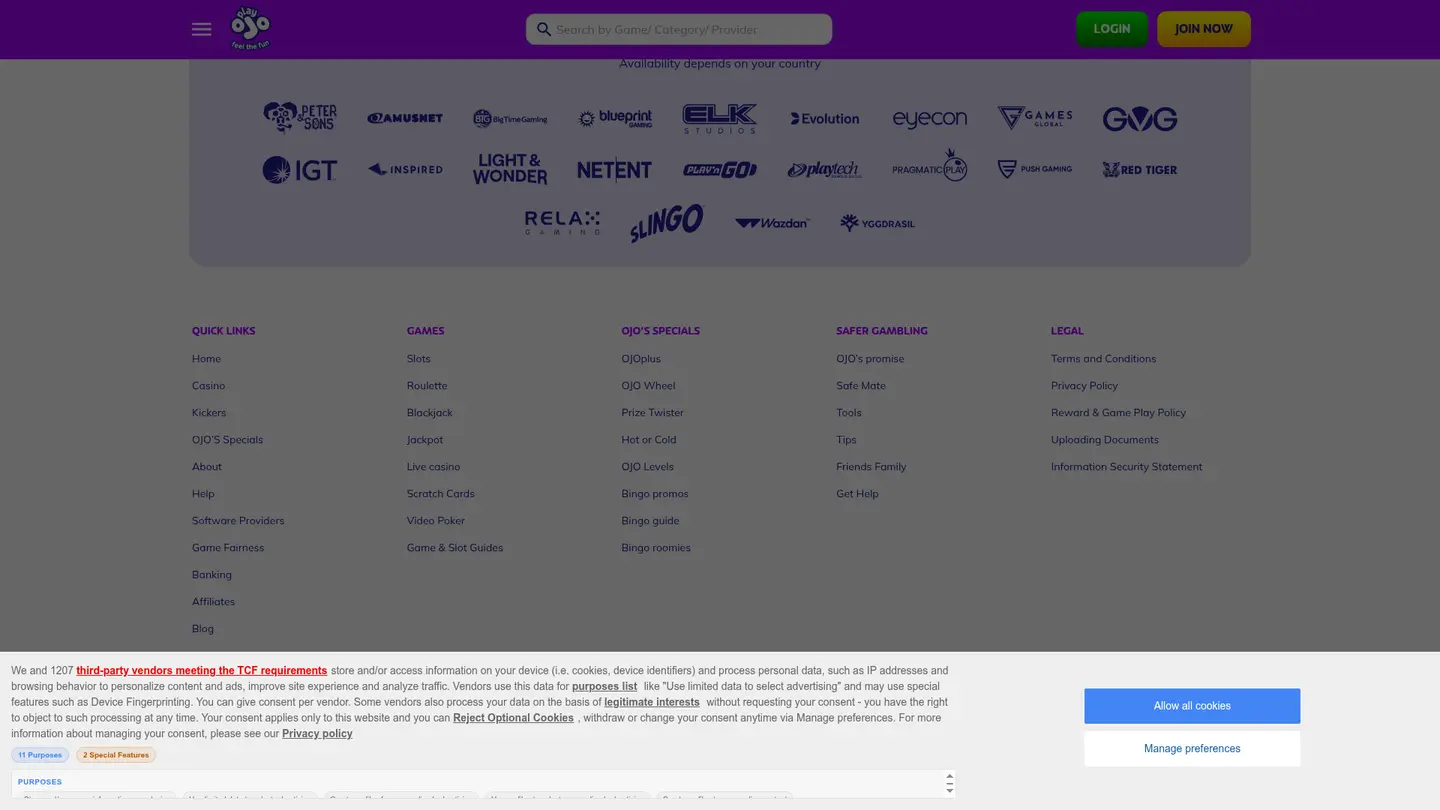Image resolution: width=1440 pixels, height=810 pixels.
Task: Open the Slingo provider logo
Action: point(667,223)
